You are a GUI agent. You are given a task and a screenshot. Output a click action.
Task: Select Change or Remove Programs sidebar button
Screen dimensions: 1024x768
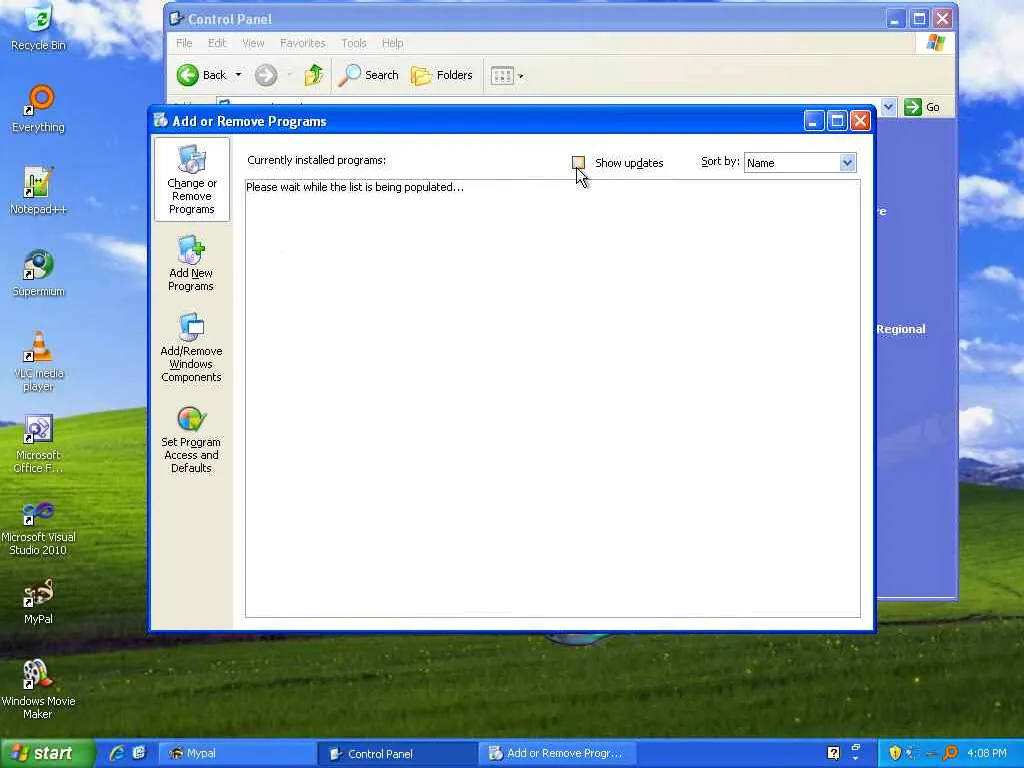click(x=191, y=180)
